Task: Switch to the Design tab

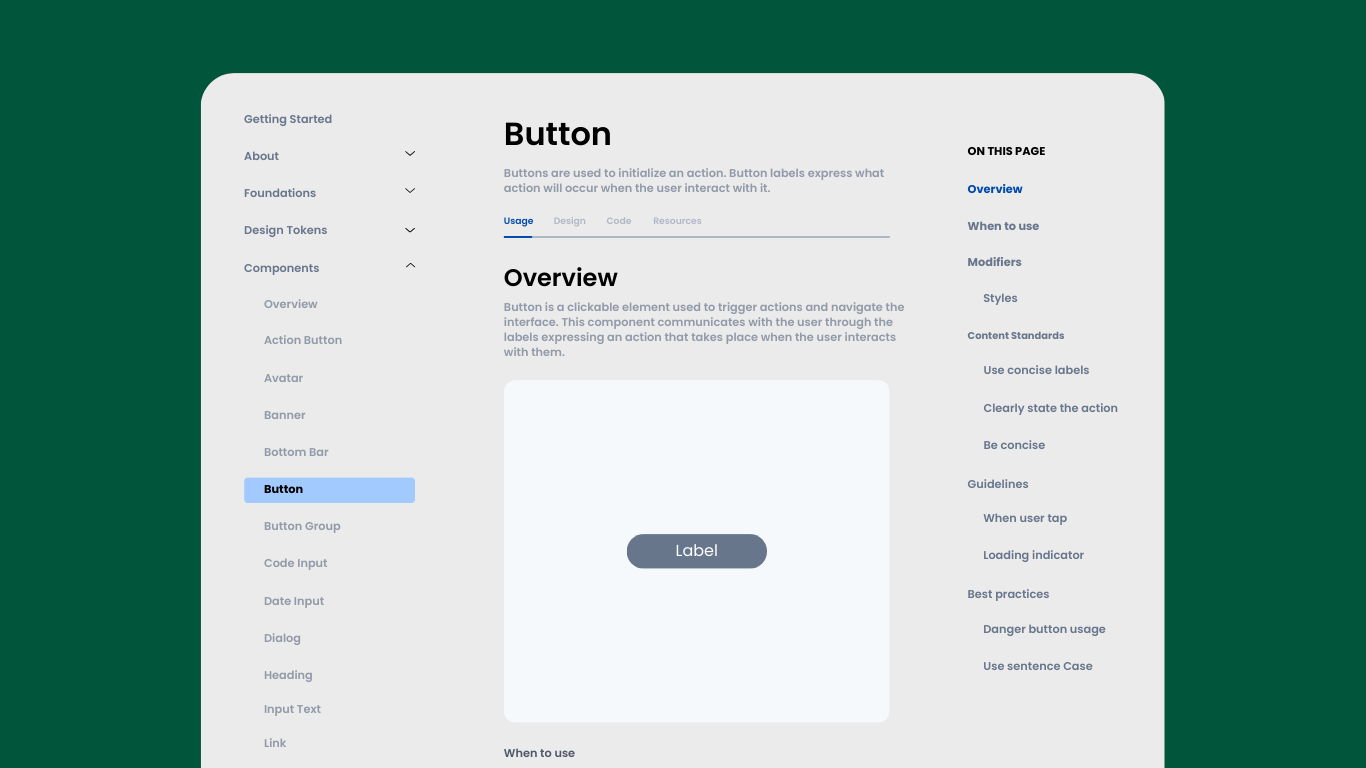Action: (x=569, y=221)
